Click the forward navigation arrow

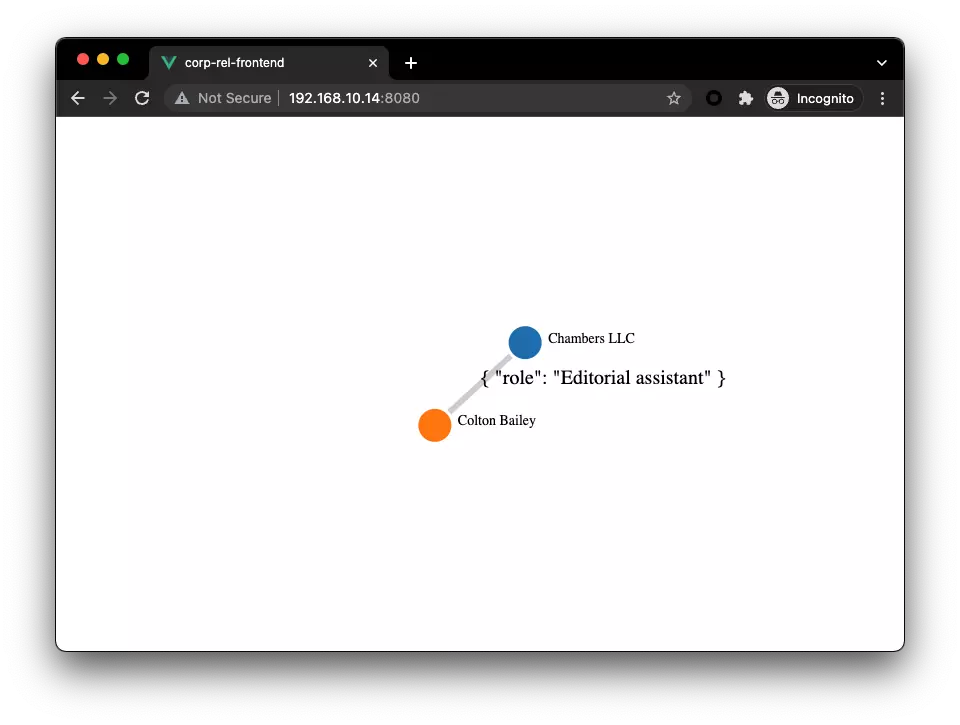point(110,98)
